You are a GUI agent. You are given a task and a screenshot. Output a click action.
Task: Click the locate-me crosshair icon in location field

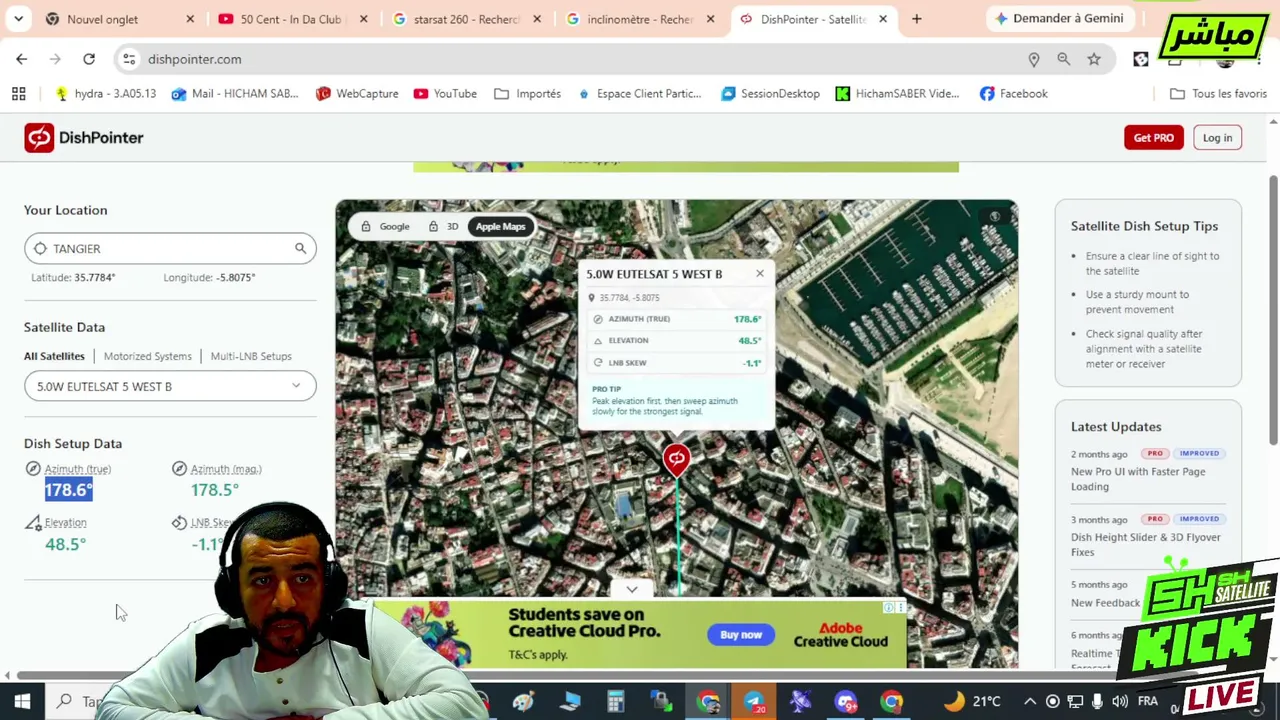pos(40,248)
